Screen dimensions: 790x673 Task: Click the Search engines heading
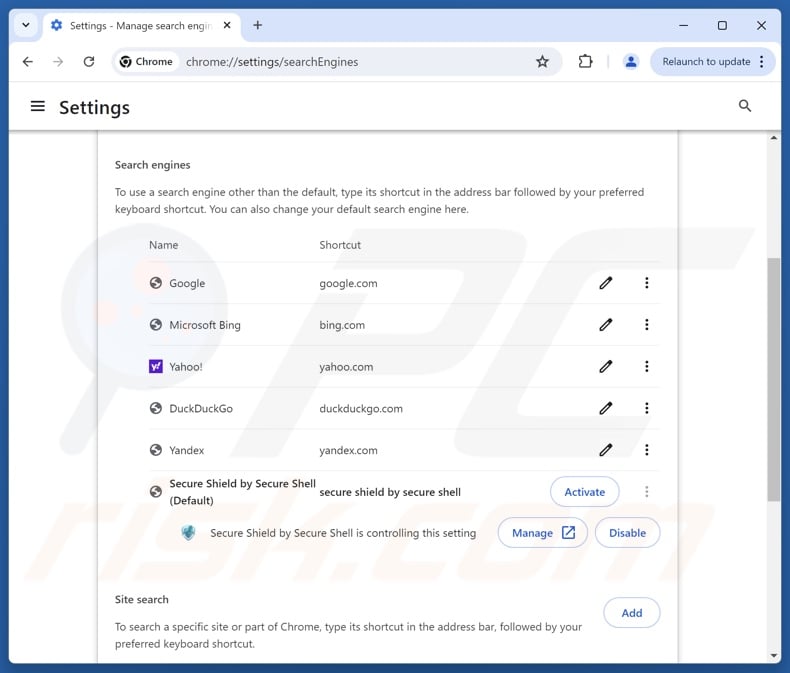click(x=153, y=165)
